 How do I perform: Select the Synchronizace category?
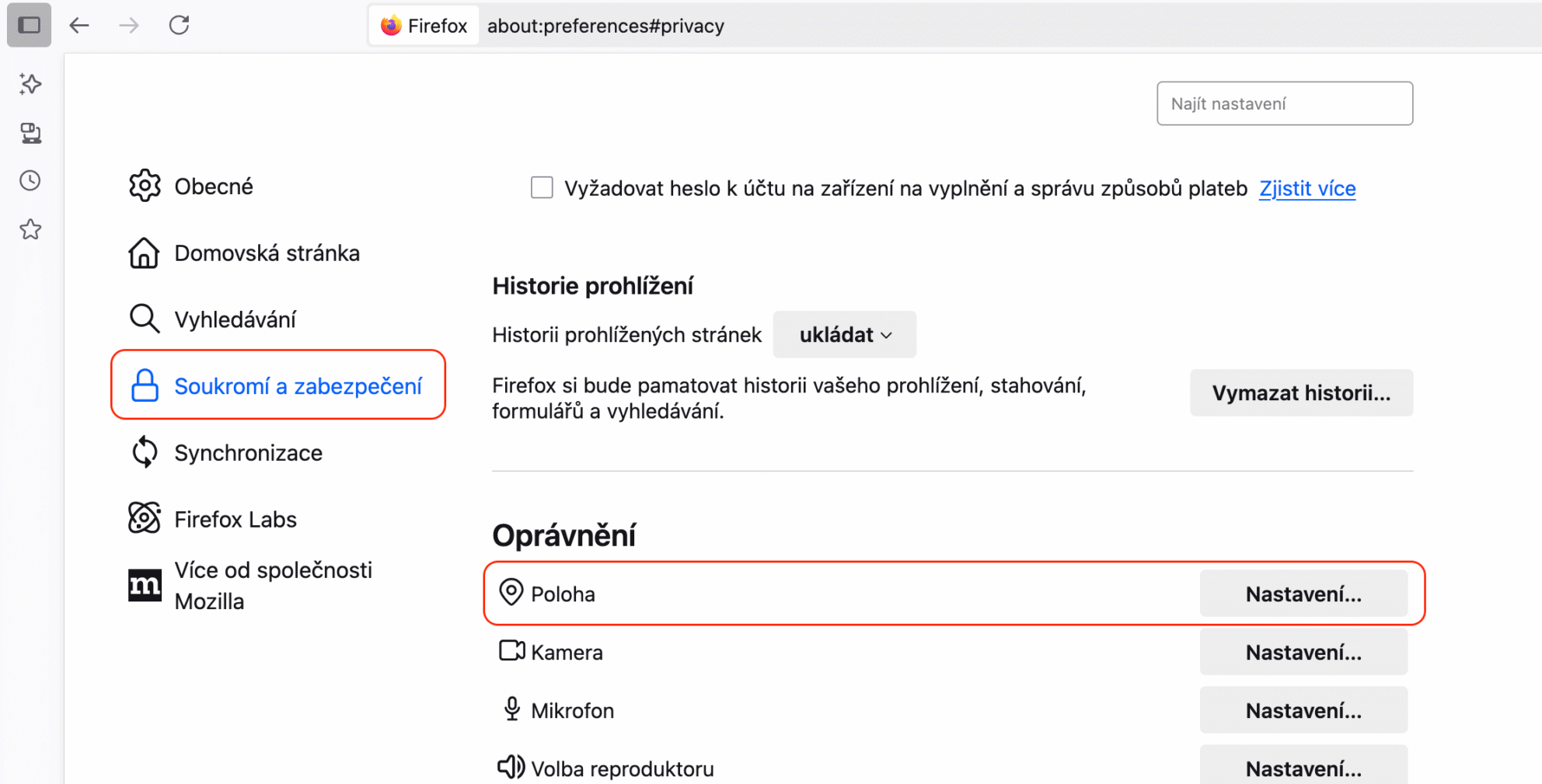(x=247, y=453)
